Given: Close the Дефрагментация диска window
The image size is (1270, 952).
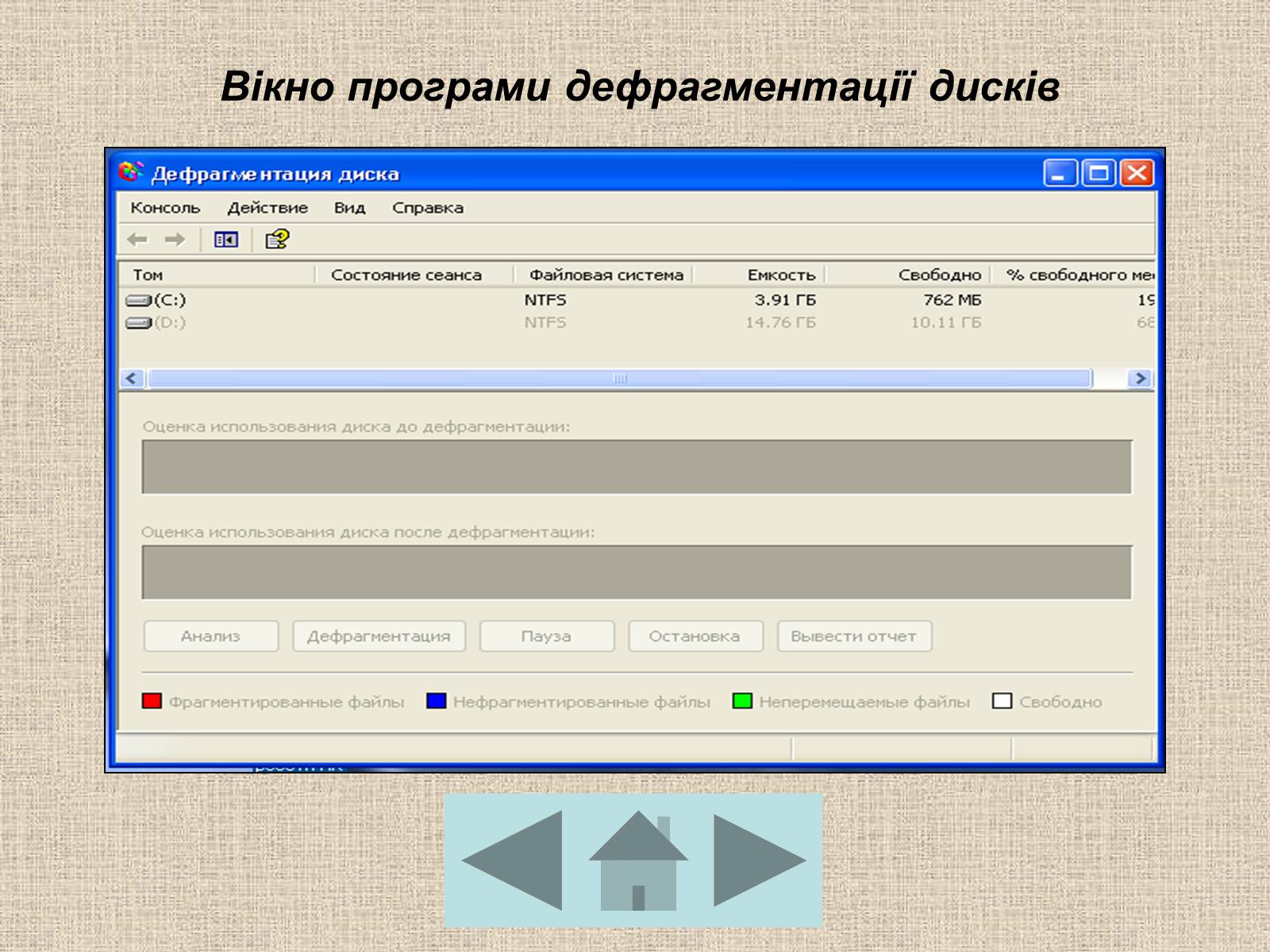Looking at the screenshot, I should [1137, 173].
